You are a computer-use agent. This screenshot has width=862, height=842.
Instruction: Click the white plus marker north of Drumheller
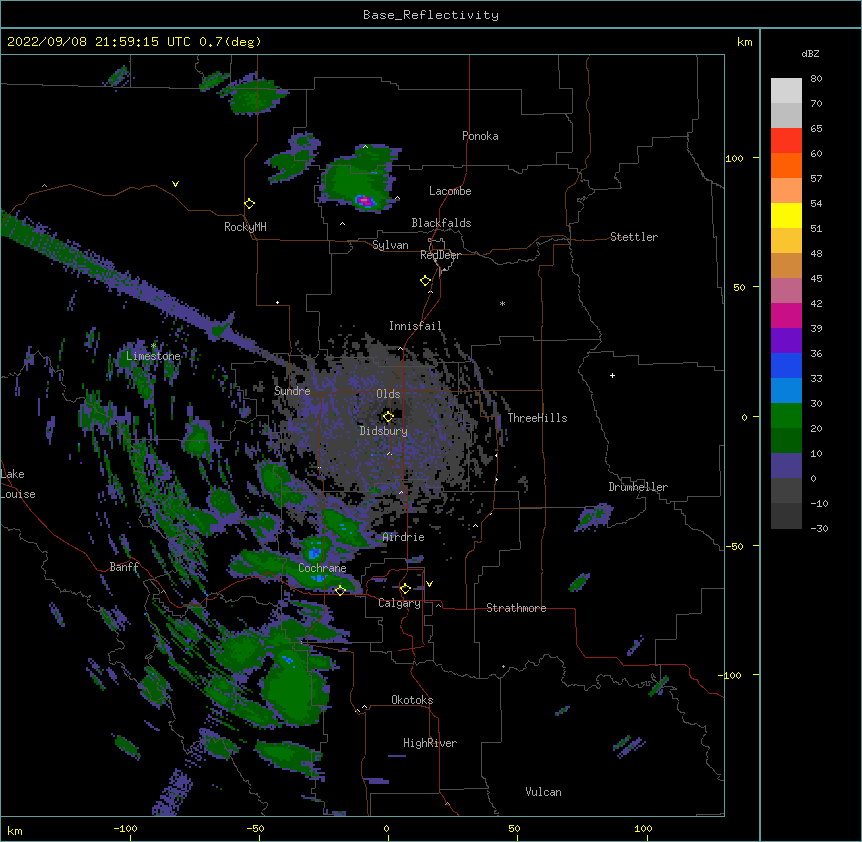pyautogui.click(x=612, y=376)
